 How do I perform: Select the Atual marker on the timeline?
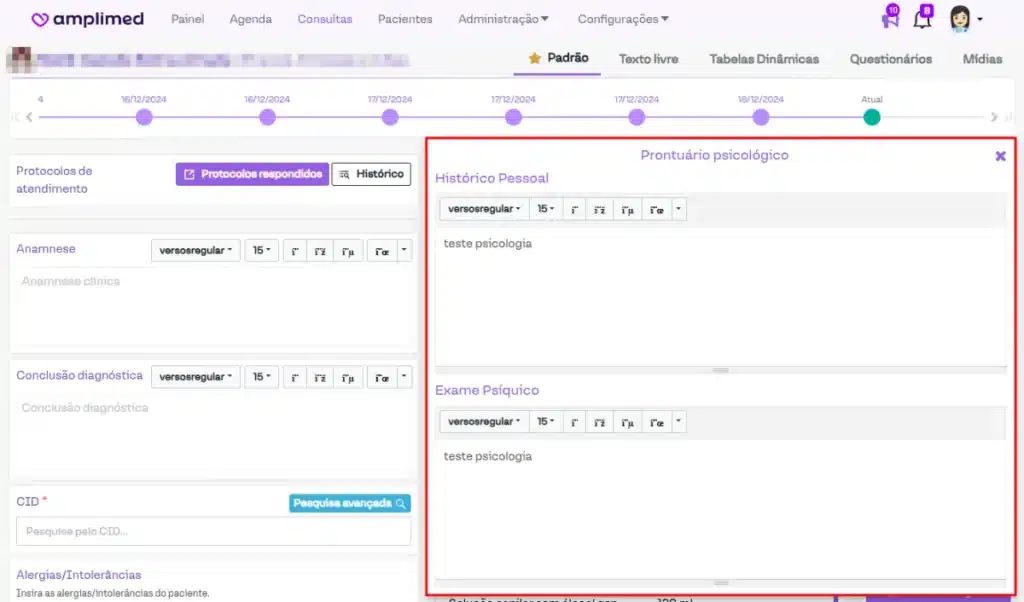[871, 117]
